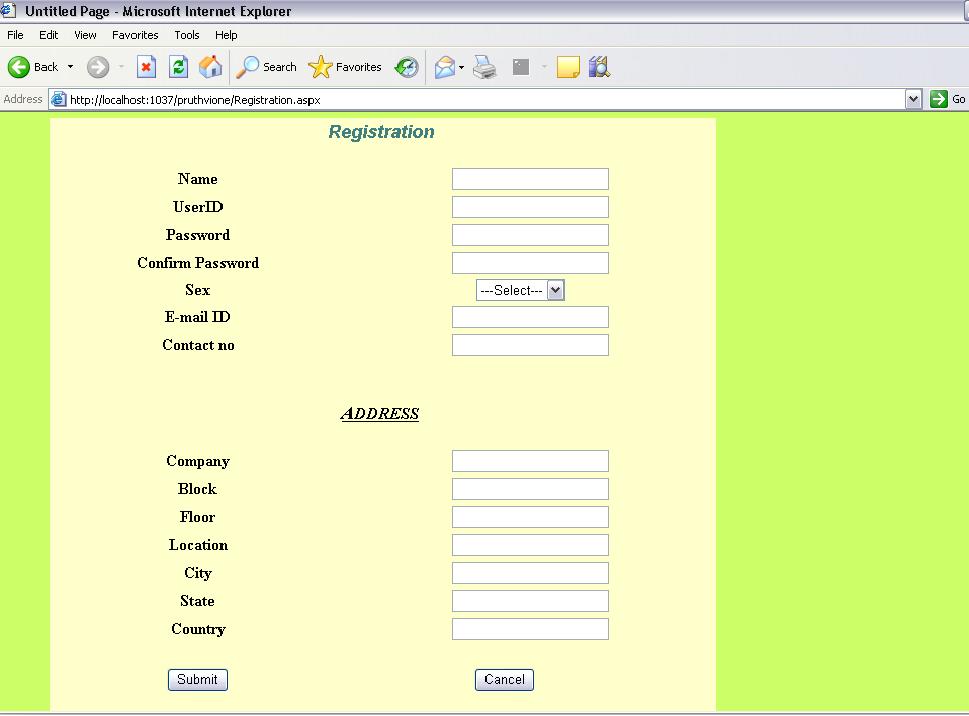Image resolution: width=969 pixels, height=716 pixels.
Task: Click the Floor text field
Action: (x=530, y=517)
